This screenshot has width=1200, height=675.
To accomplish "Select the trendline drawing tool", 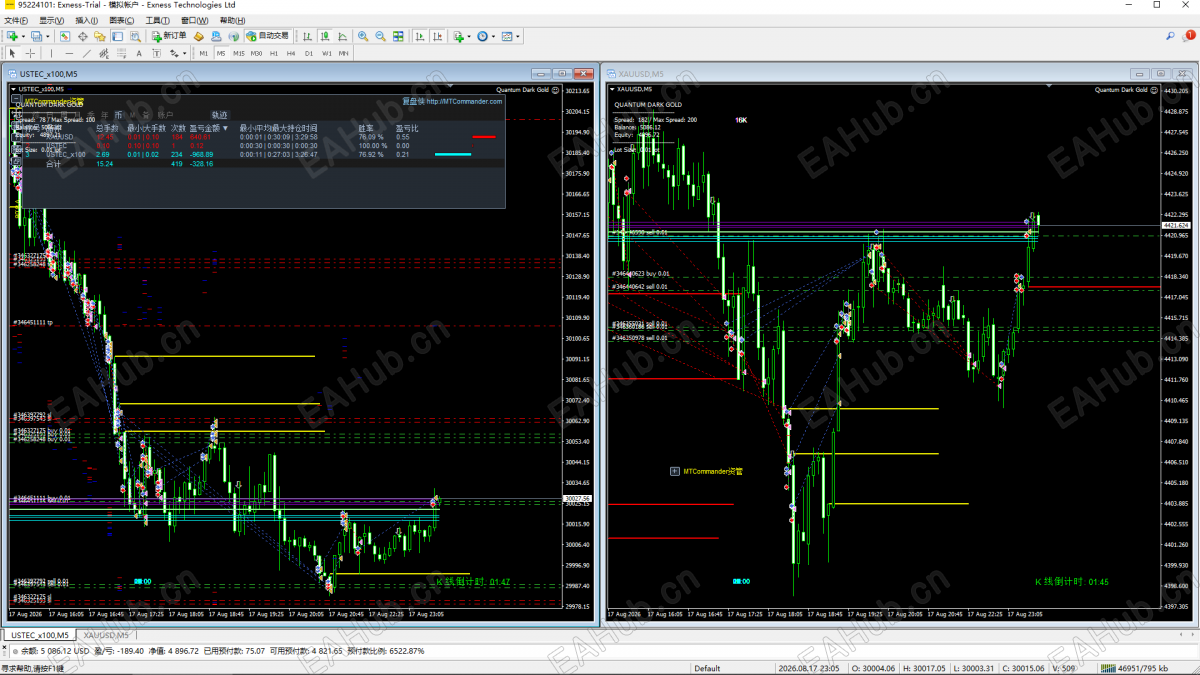I will [x=87, y=53].
